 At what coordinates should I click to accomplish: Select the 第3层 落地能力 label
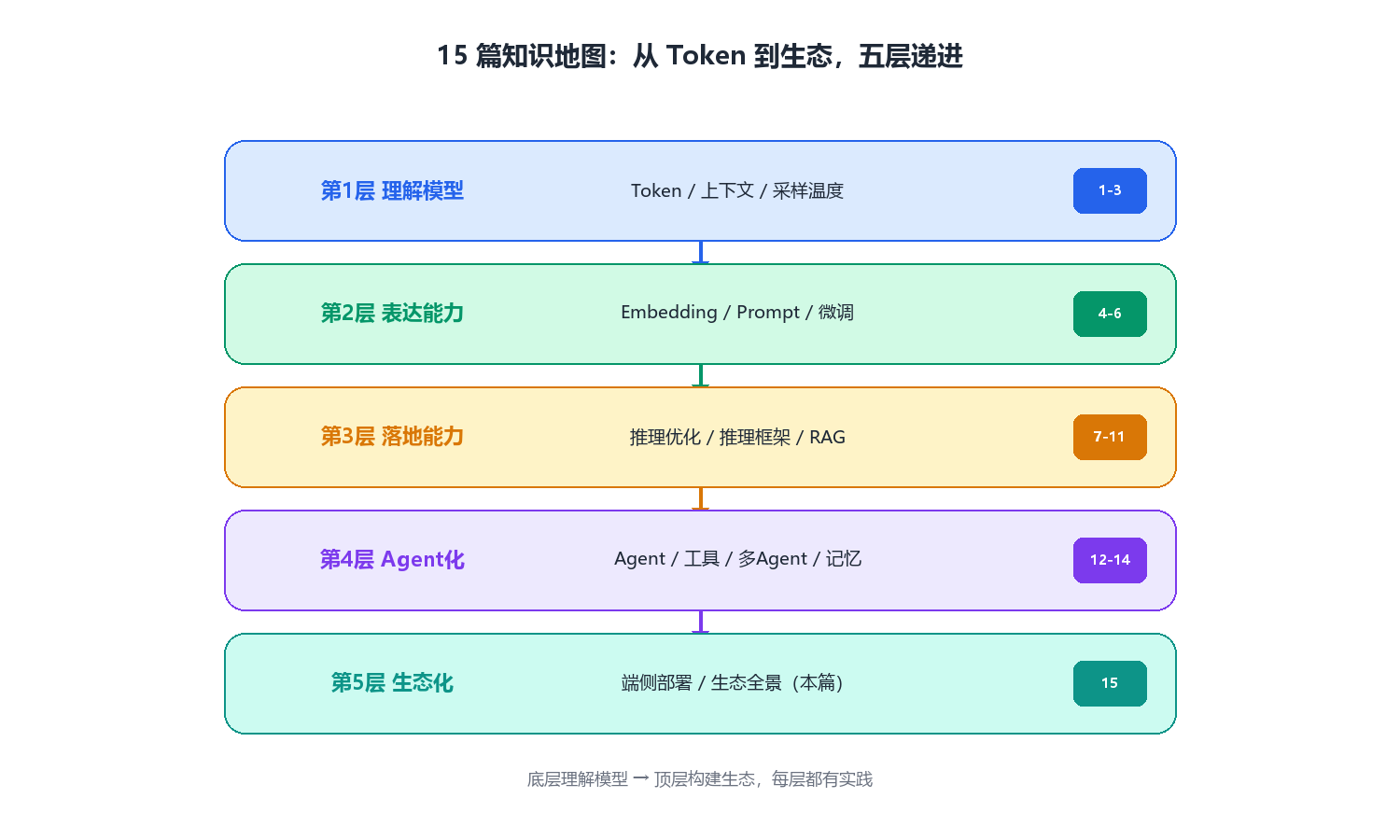pyautogui.click(x=392, y=437)
